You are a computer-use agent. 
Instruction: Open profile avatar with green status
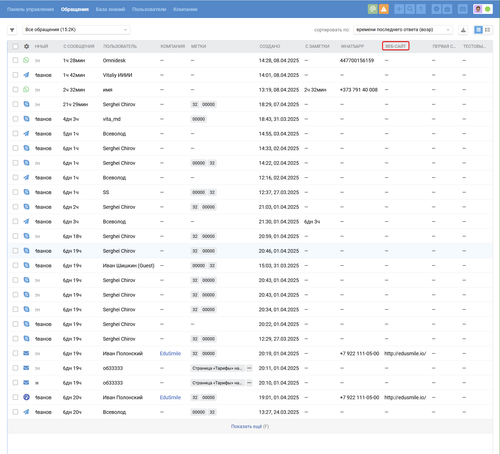[x=483, y=9]
